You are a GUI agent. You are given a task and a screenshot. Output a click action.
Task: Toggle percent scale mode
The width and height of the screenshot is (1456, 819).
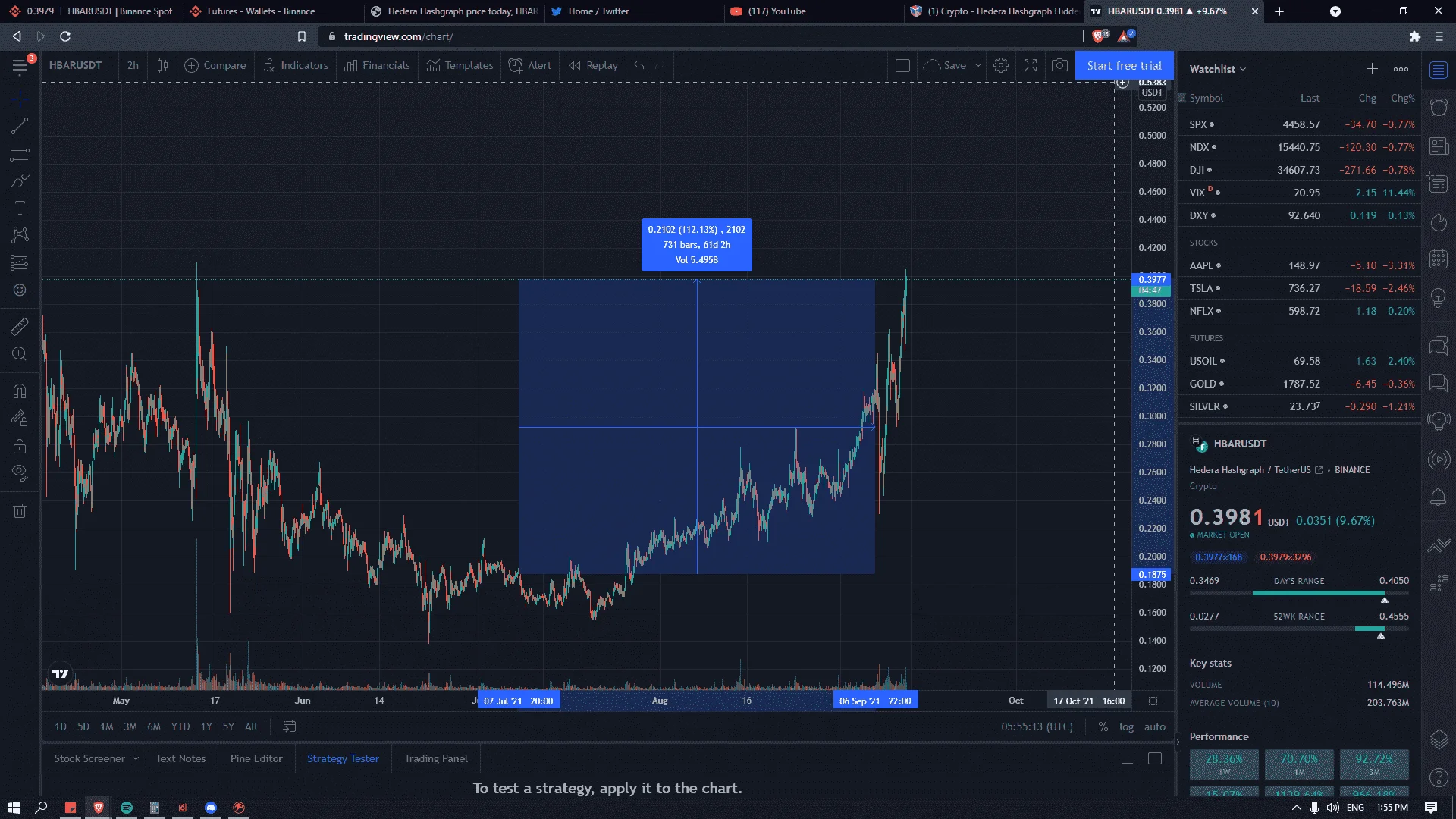[1103, 726]
